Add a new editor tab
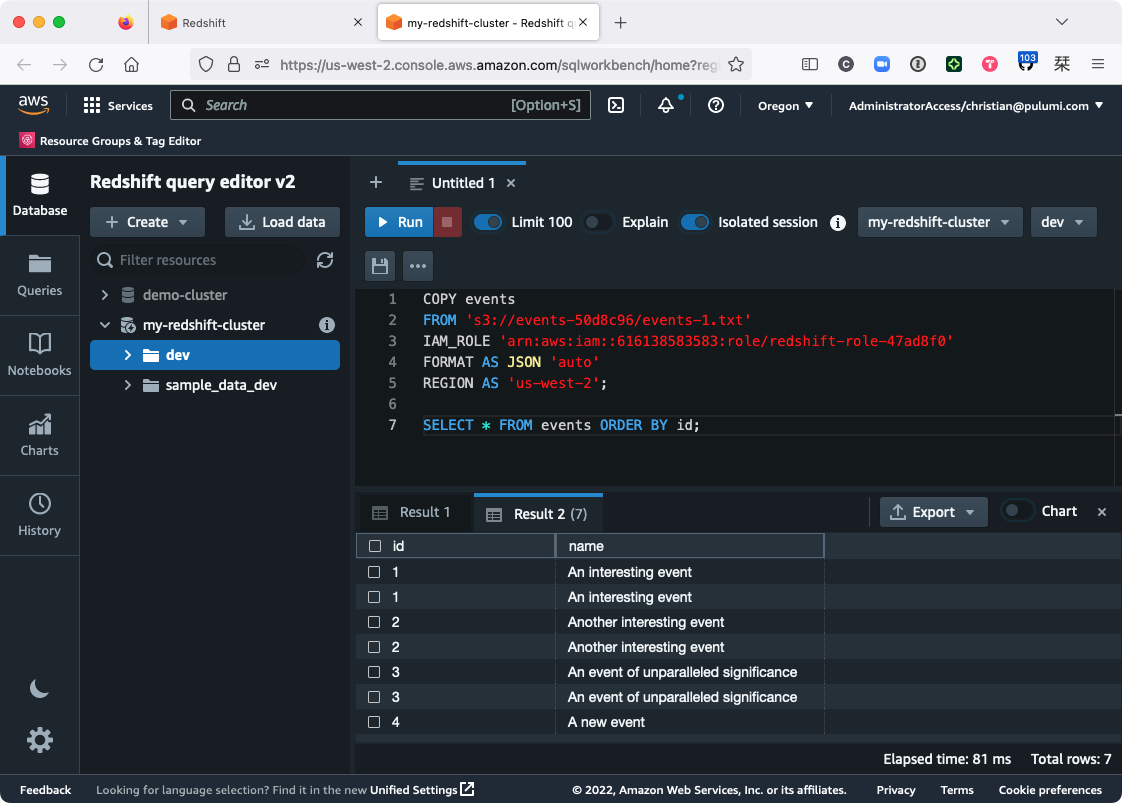 [x=376, y=182]
